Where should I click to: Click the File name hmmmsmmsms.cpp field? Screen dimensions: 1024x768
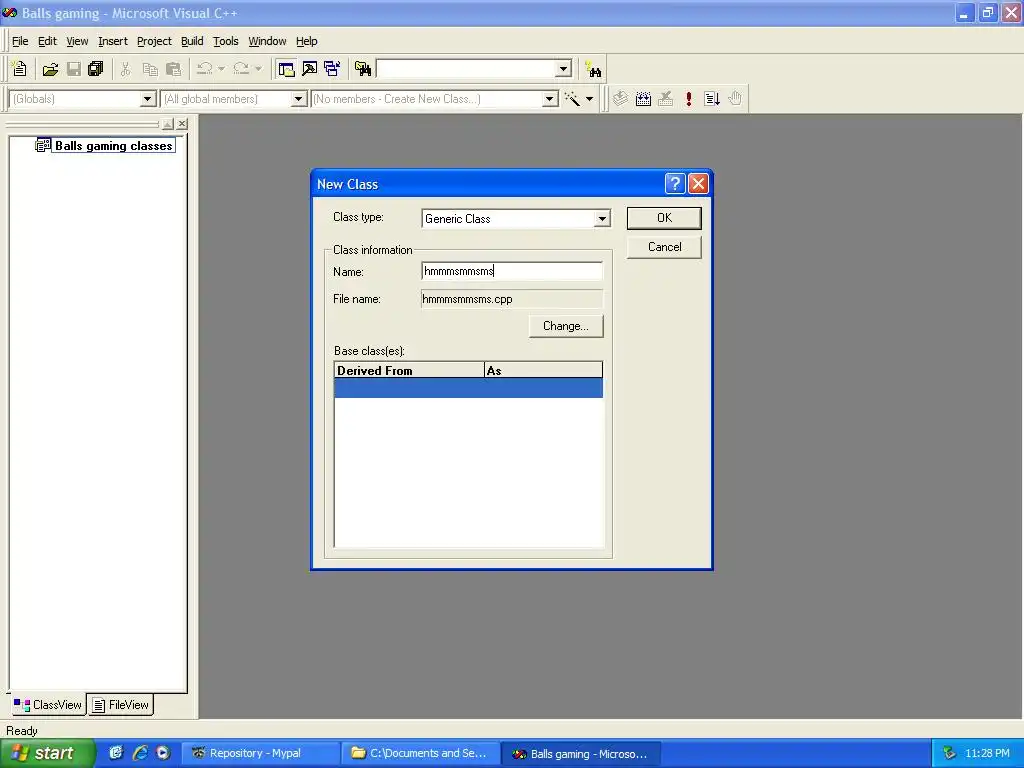tap(512, 299)
